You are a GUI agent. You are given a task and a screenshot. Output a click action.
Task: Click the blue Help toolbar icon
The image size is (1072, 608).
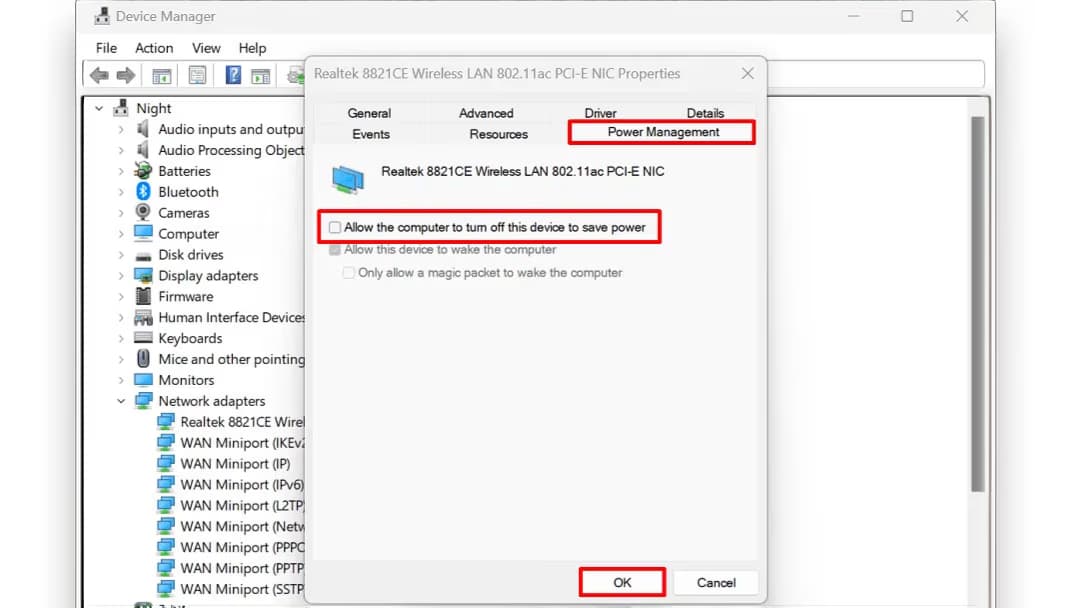click(233, 75)
